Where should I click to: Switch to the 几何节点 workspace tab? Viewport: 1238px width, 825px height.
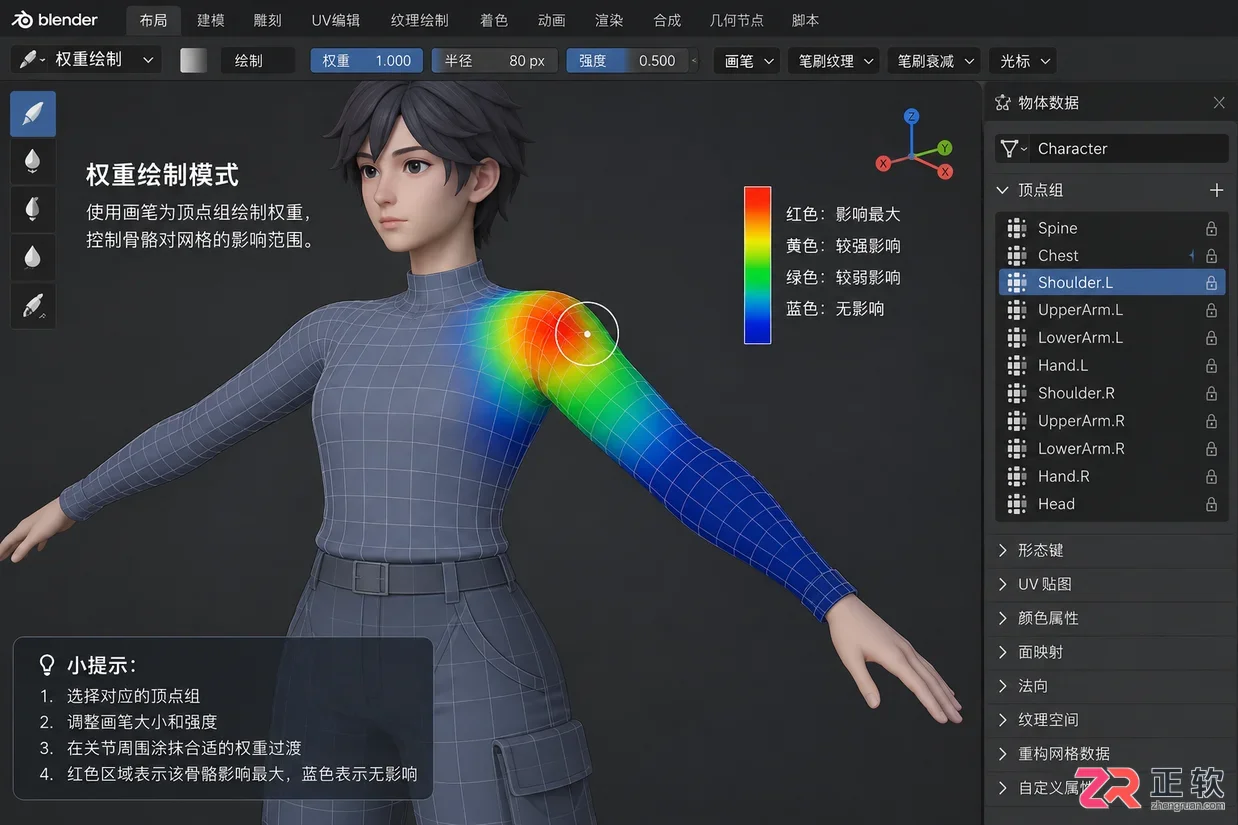click(x=736, y=20)
